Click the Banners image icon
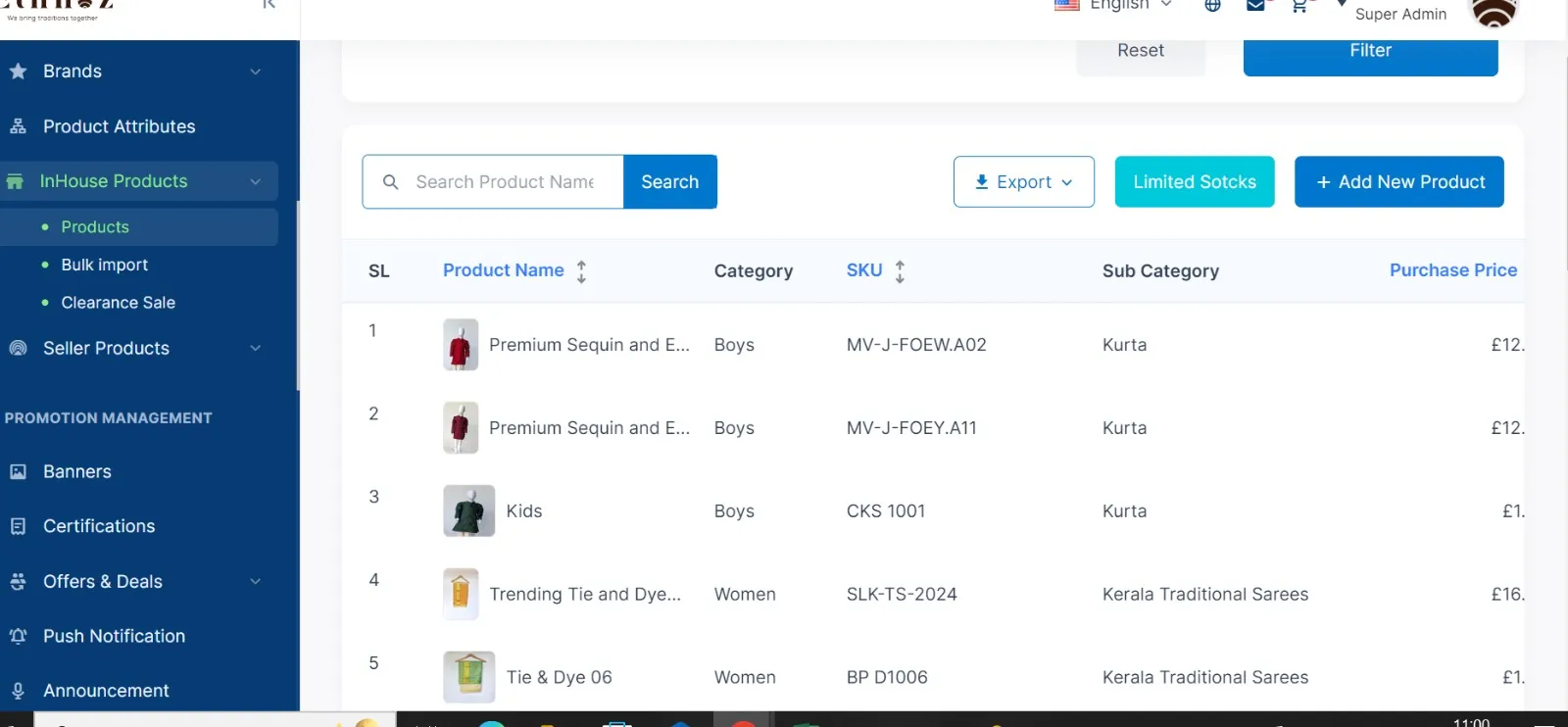 [x=18, y=471]
